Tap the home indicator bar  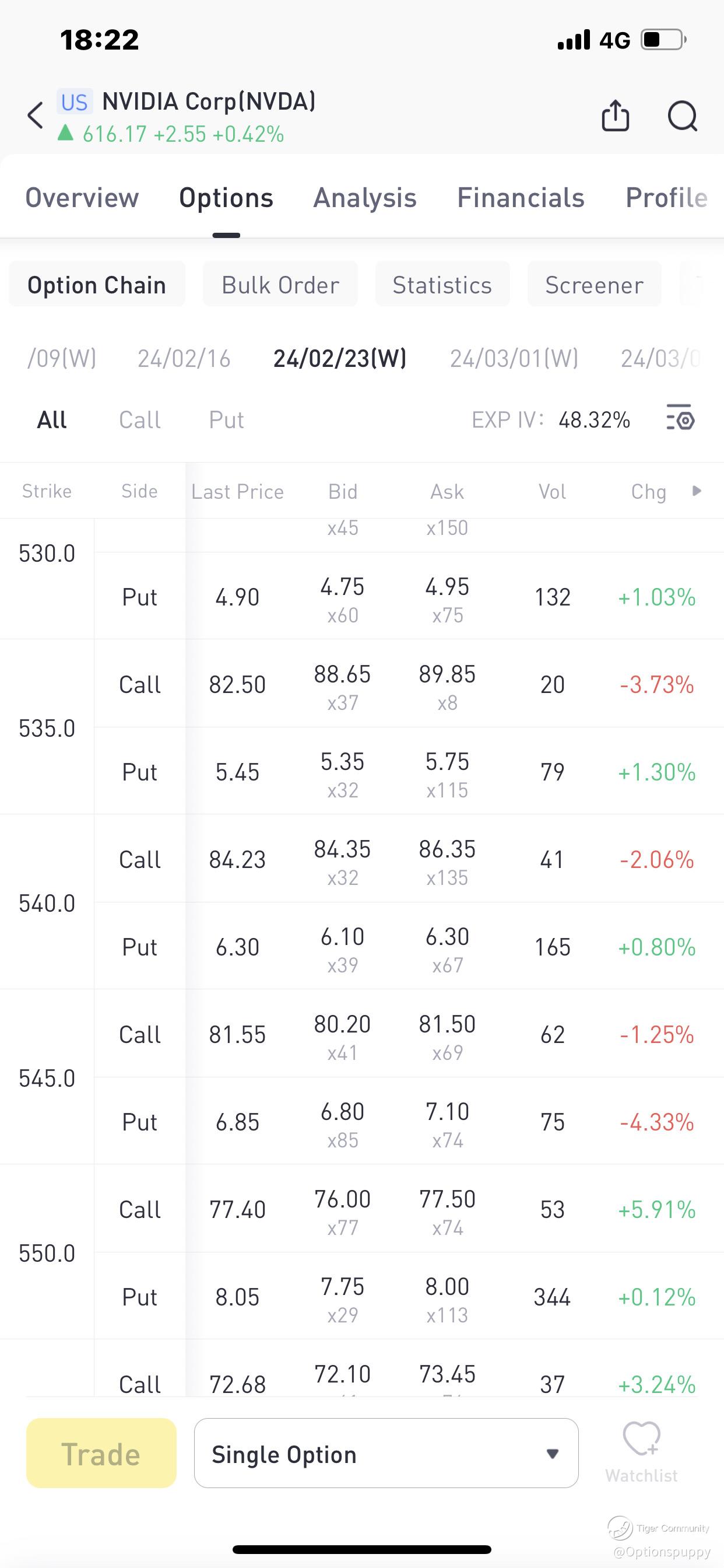(x=362, y=1549)
